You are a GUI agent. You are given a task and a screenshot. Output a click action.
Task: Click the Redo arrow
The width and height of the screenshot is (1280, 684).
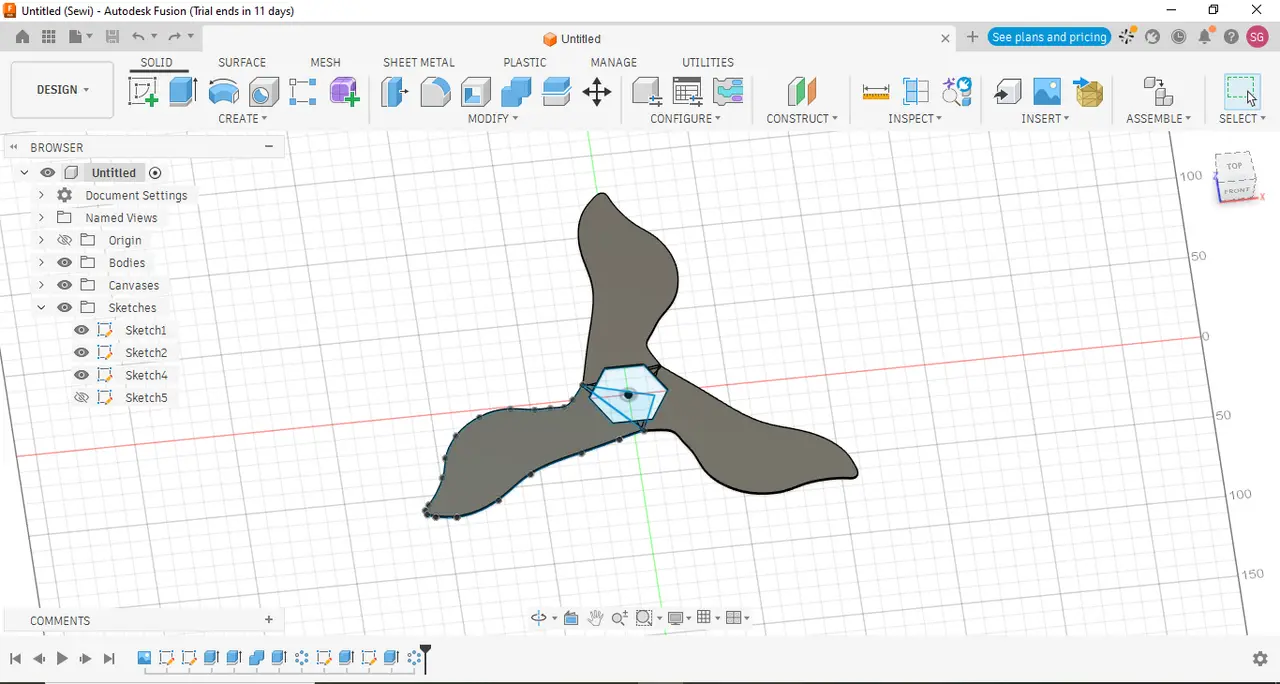pyautogui.click(x=175, y=37)
